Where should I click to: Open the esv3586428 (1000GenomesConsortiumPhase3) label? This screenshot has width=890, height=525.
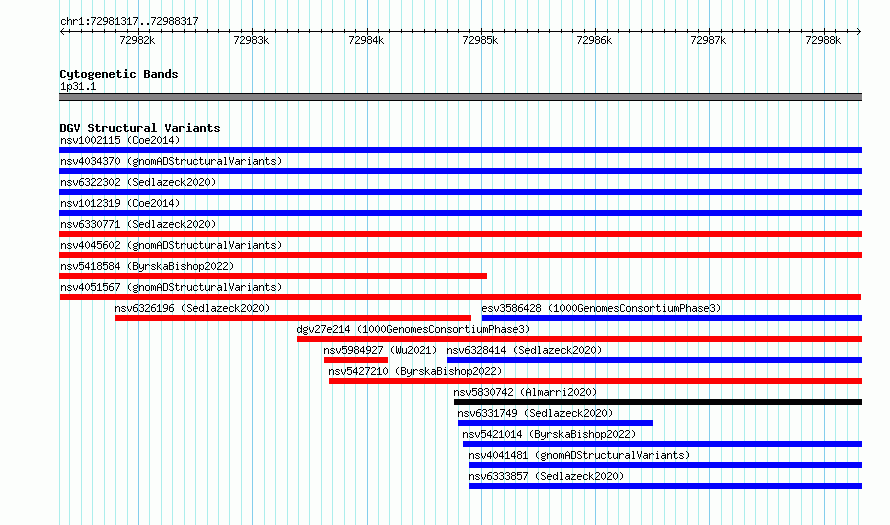pyautogui.click(x=601, y=308)
